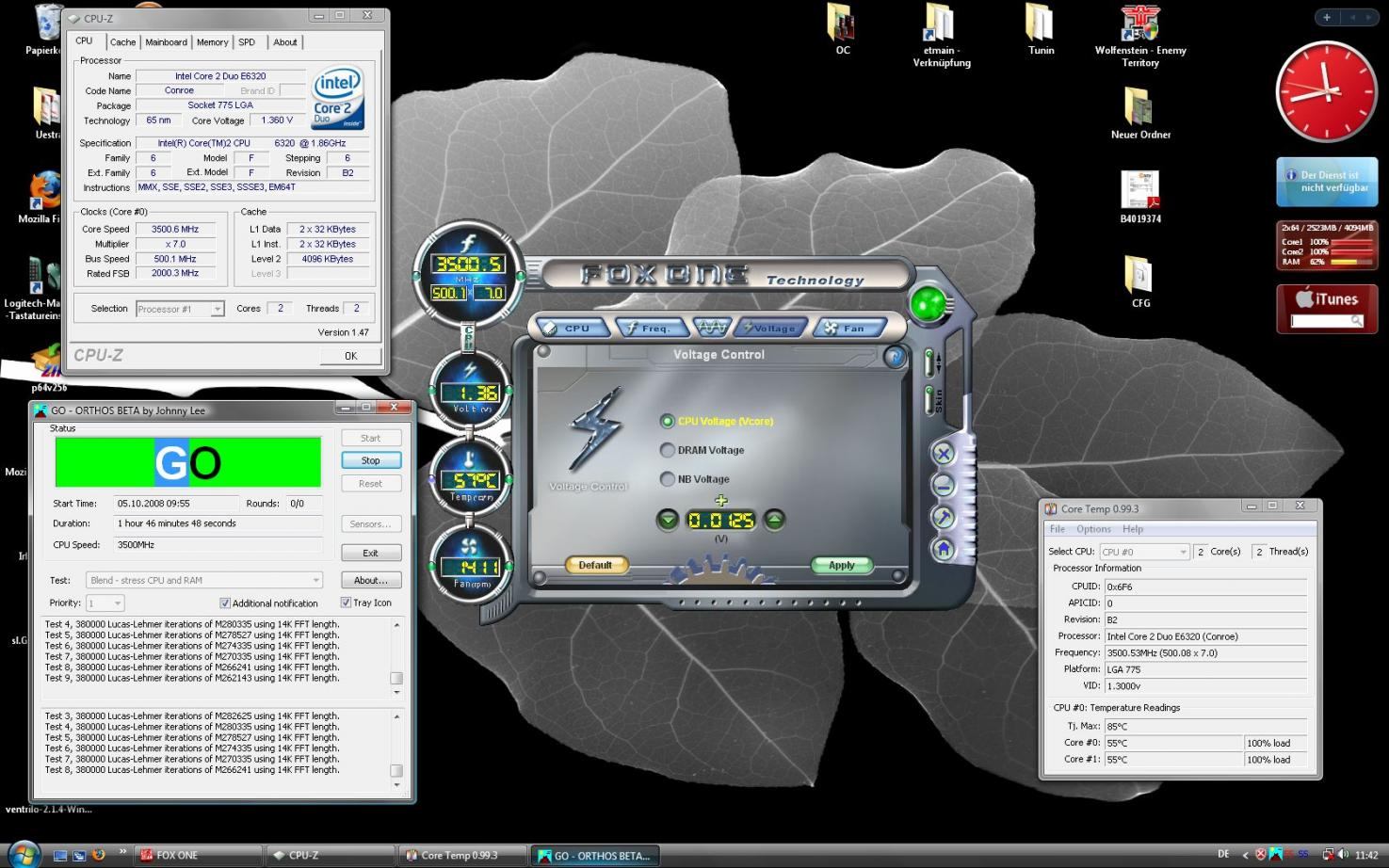Switch to the Cache tab in CPU-Z
Screen dimensions: 1389x868
click(122, 42)
